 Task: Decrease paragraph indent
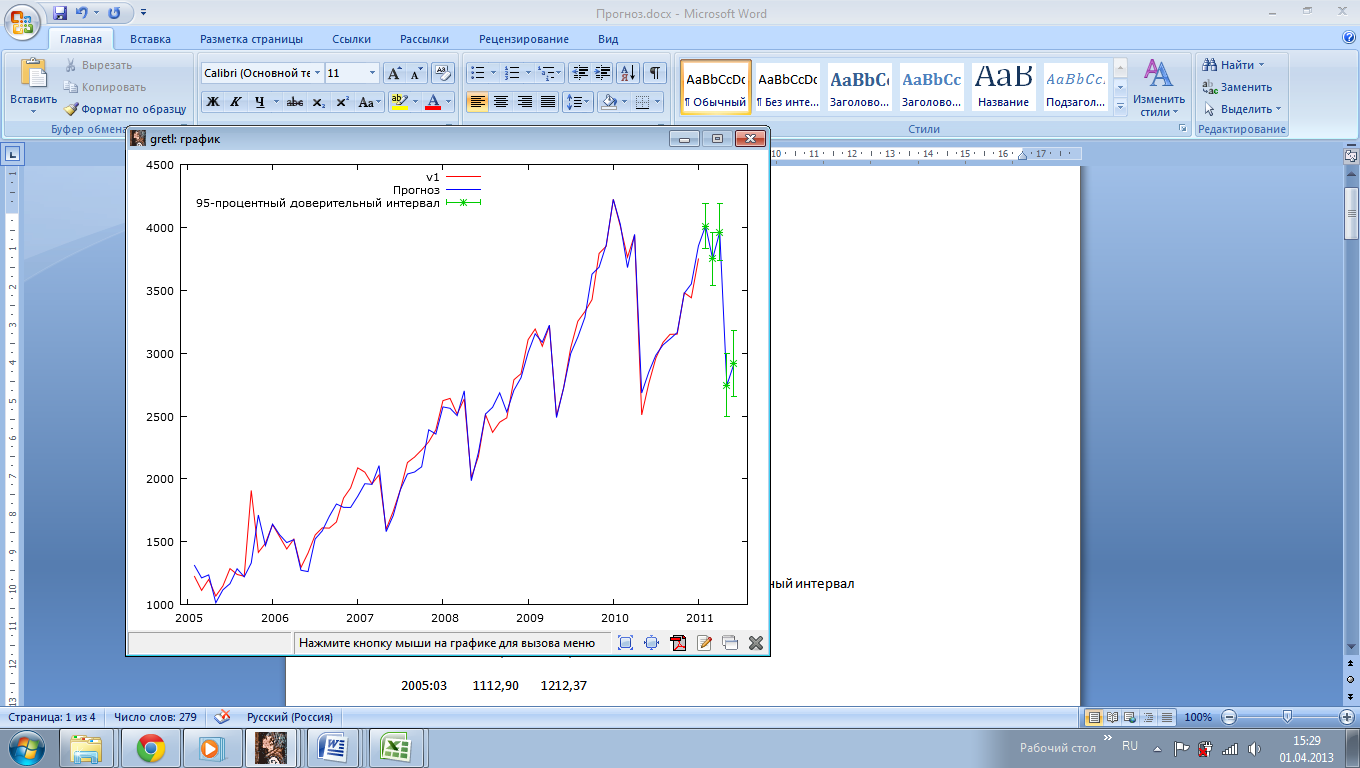tap(580, 73)
